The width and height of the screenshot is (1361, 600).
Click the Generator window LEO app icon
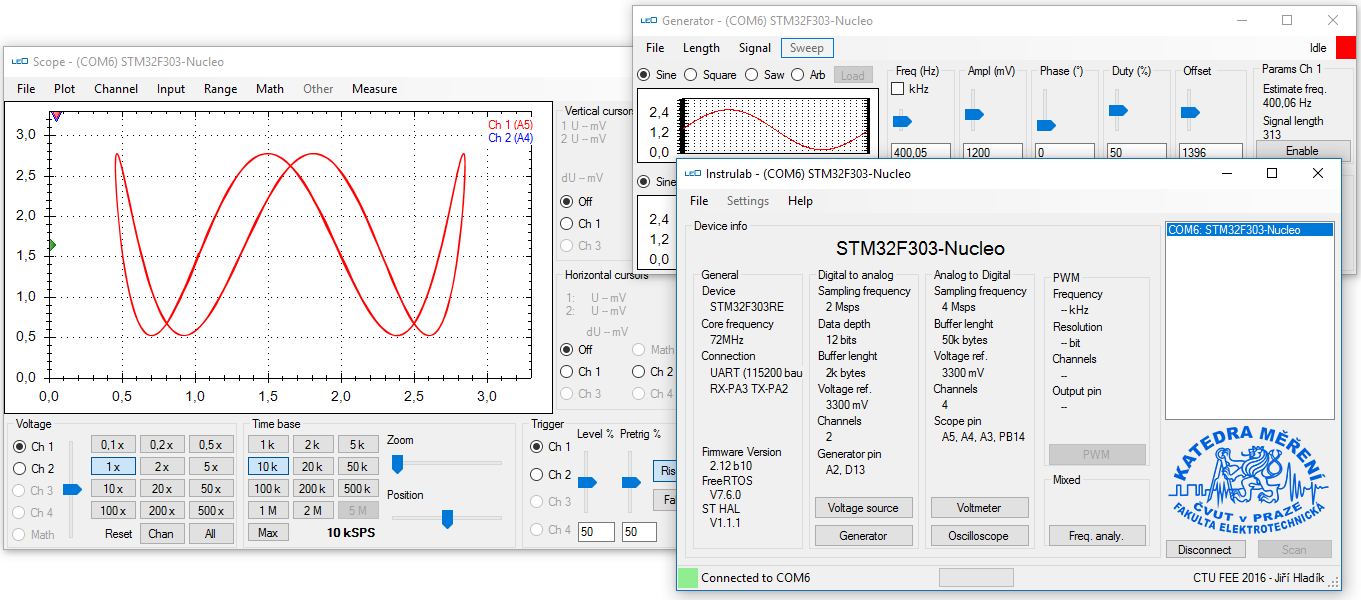(649, 21)
